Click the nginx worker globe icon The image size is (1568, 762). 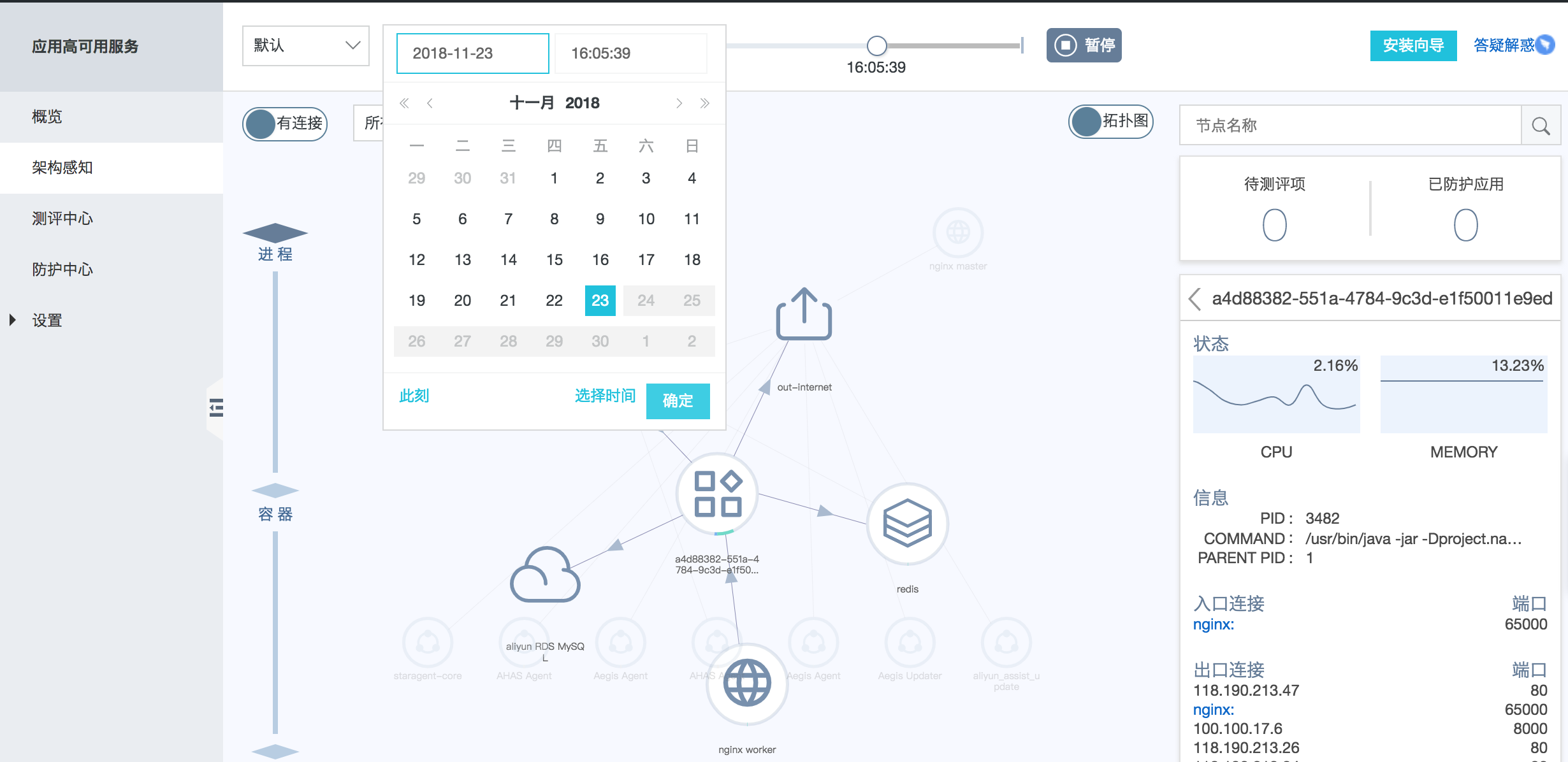tap(747, 683)
